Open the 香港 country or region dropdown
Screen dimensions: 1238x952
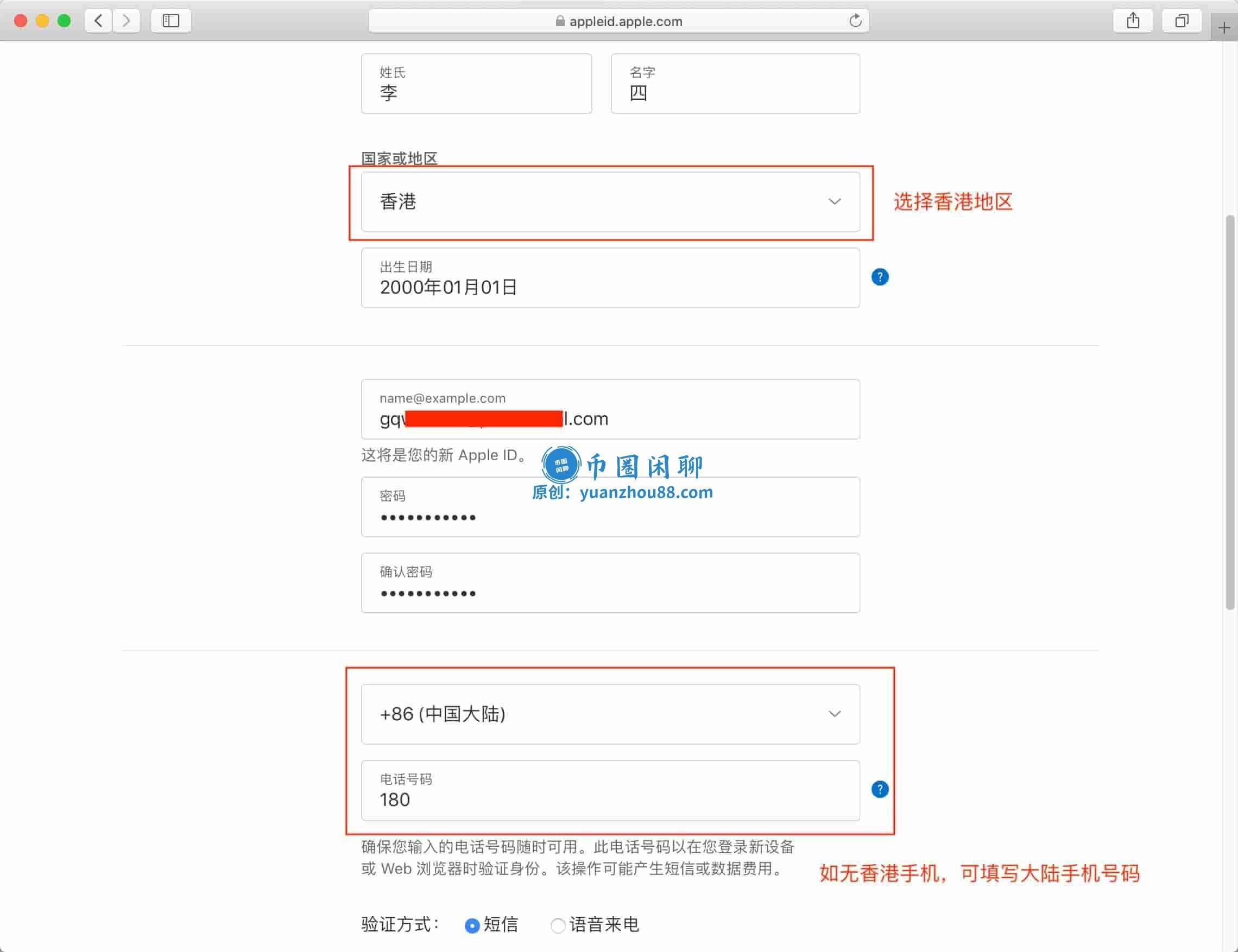[x=610, y=202]
